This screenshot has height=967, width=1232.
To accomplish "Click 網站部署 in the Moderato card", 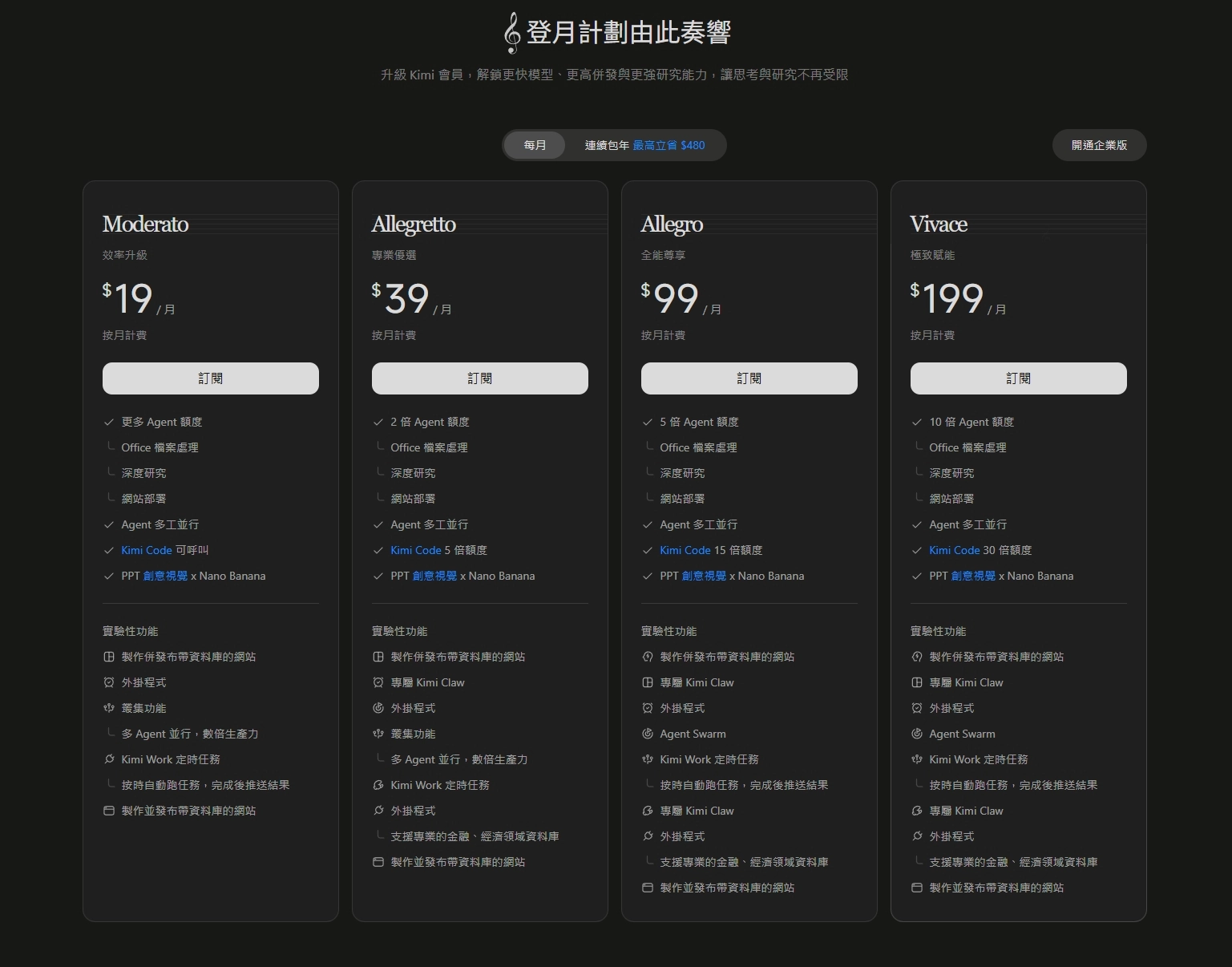I will click(143, 499).
